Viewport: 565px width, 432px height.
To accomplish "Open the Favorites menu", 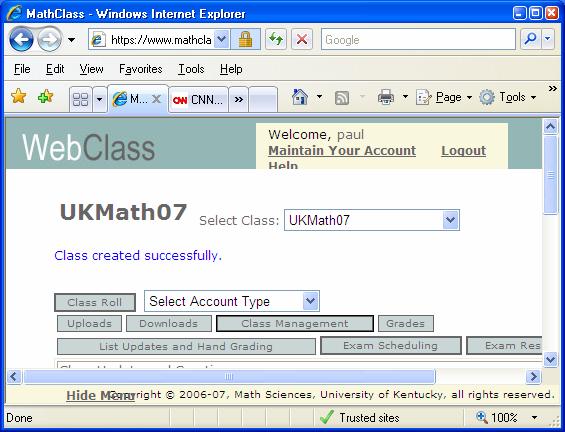I will pyautogui.click(x=141, y=69).
